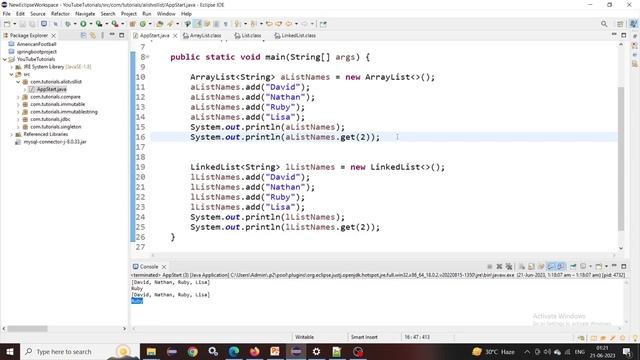Screen dimensions: 640x360
Task: Collapse the YouTubeTutorials project node
Action: tap(4, 59)
